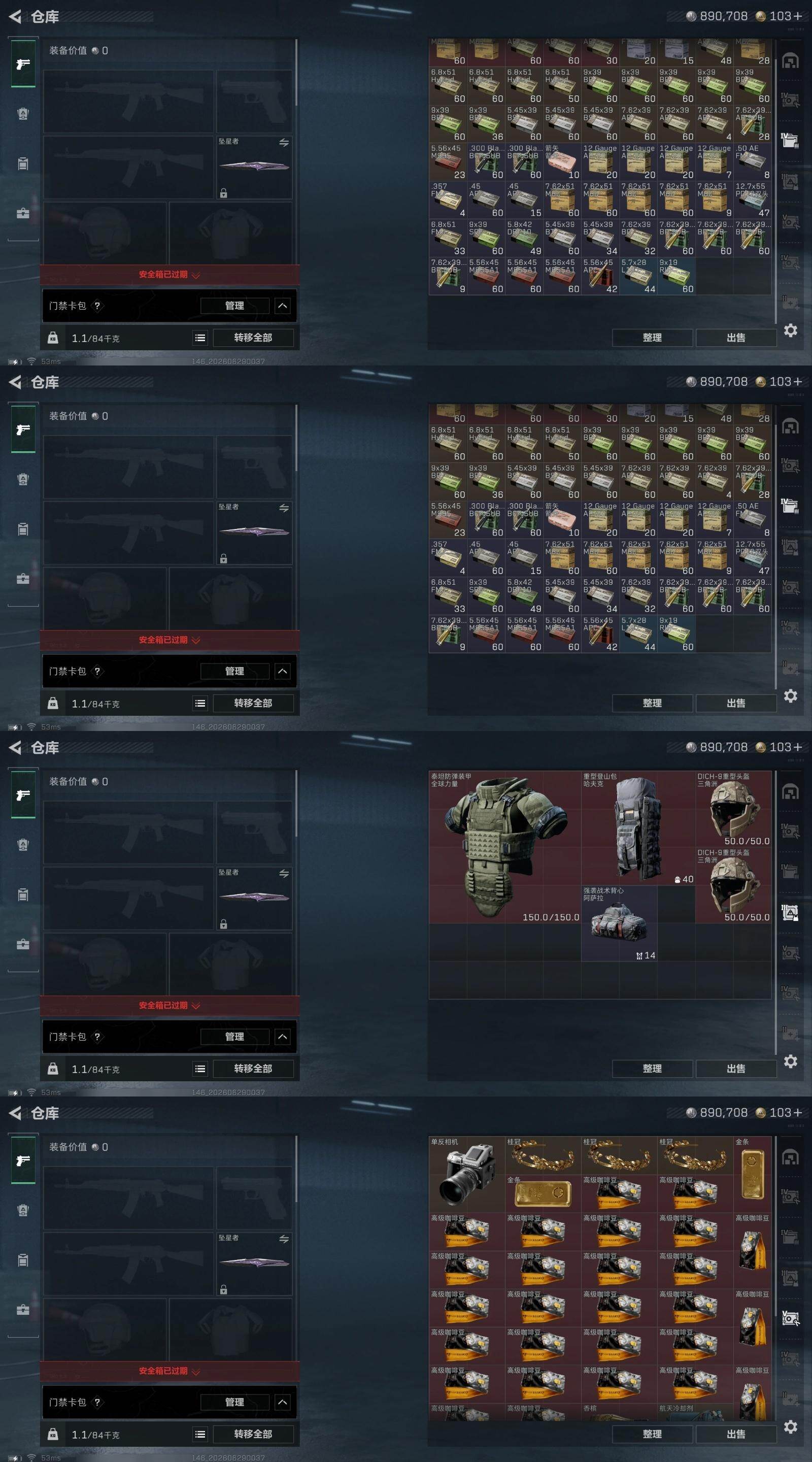The height and width of the screenshot is (1462, 812).
Task: In the topmost screenshot, click the settings gear
Action: [x=791, y=330]
